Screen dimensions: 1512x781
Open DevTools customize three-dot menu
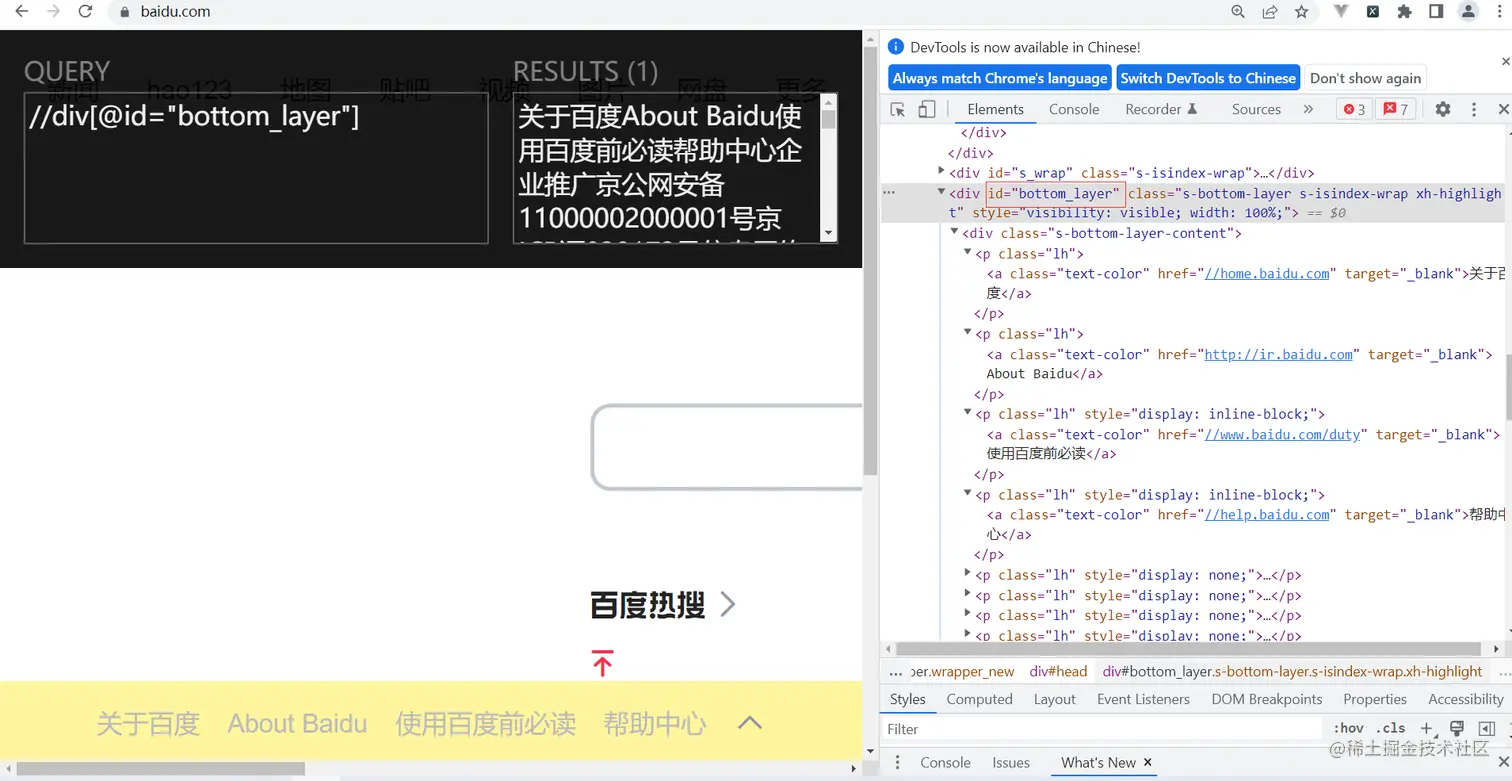click(x=1473, y=109)
